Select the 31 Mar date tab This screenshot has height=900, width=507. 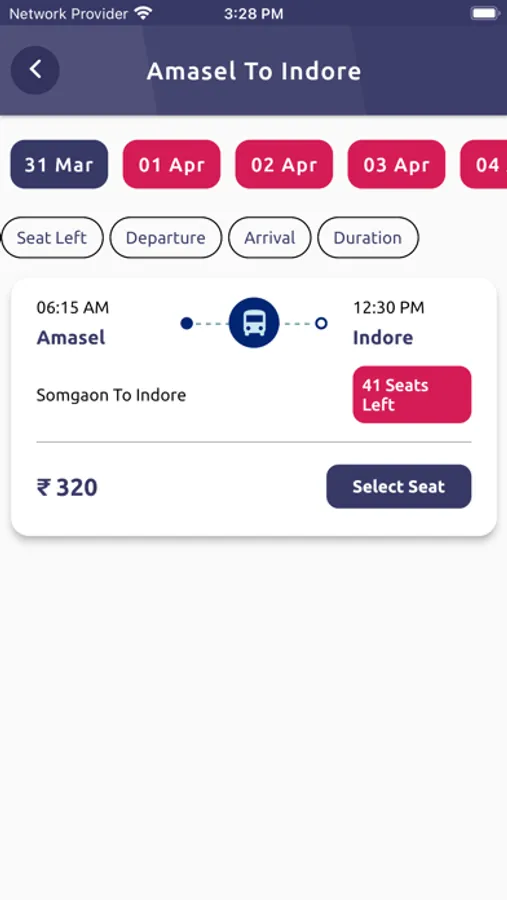(x=59, y=164)
